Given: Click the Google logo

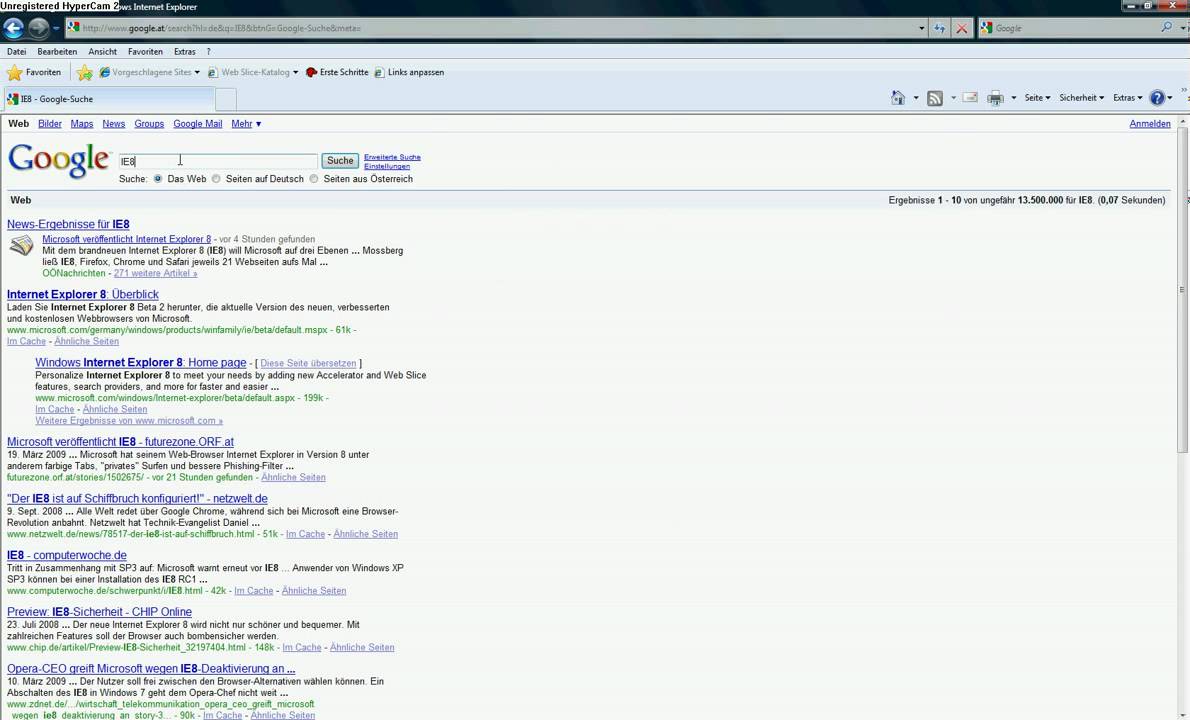Looking at the screenshot, I should (x=59, y=161).
